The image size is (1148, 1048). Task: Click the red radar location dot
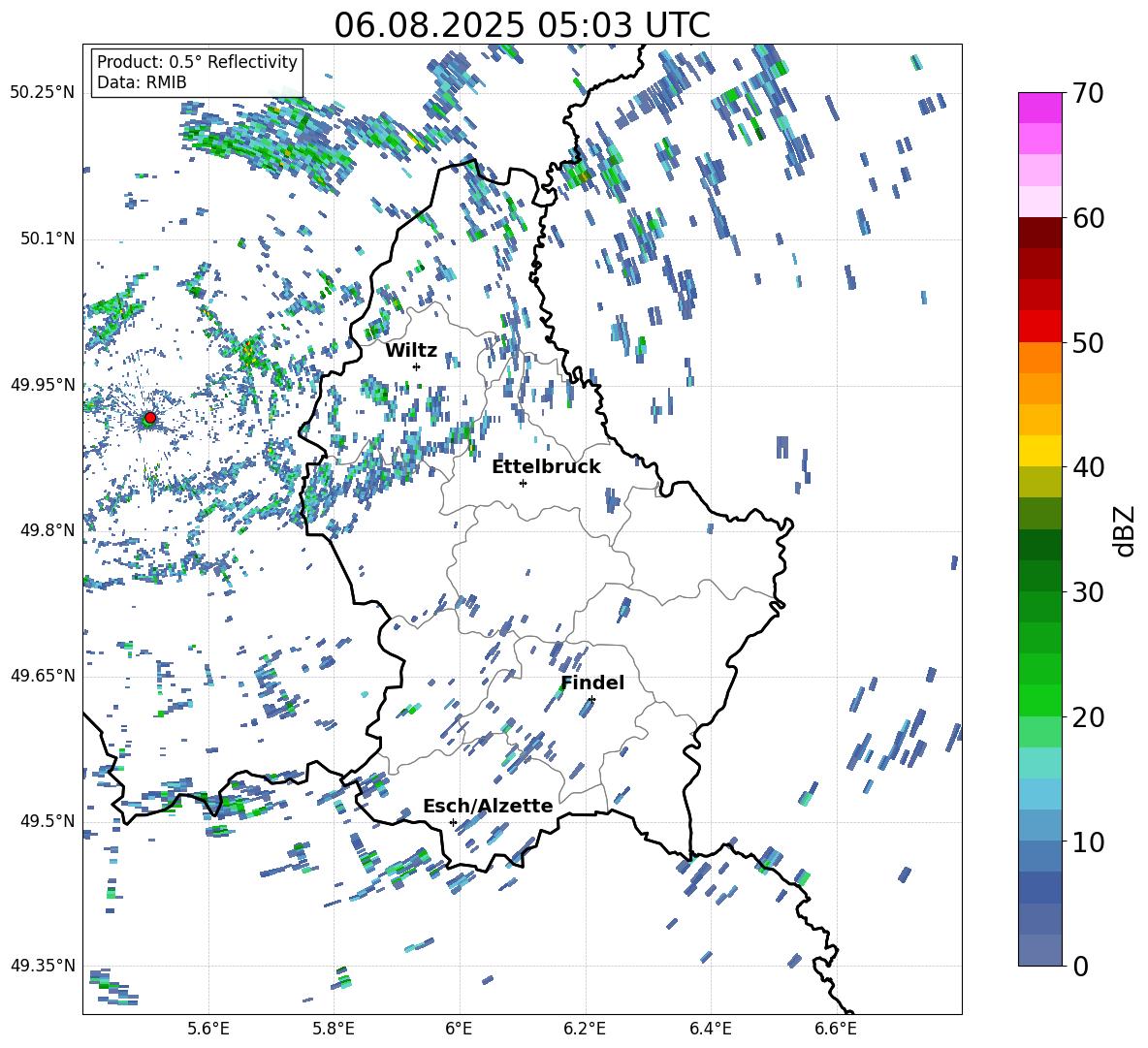click(150, 418)
